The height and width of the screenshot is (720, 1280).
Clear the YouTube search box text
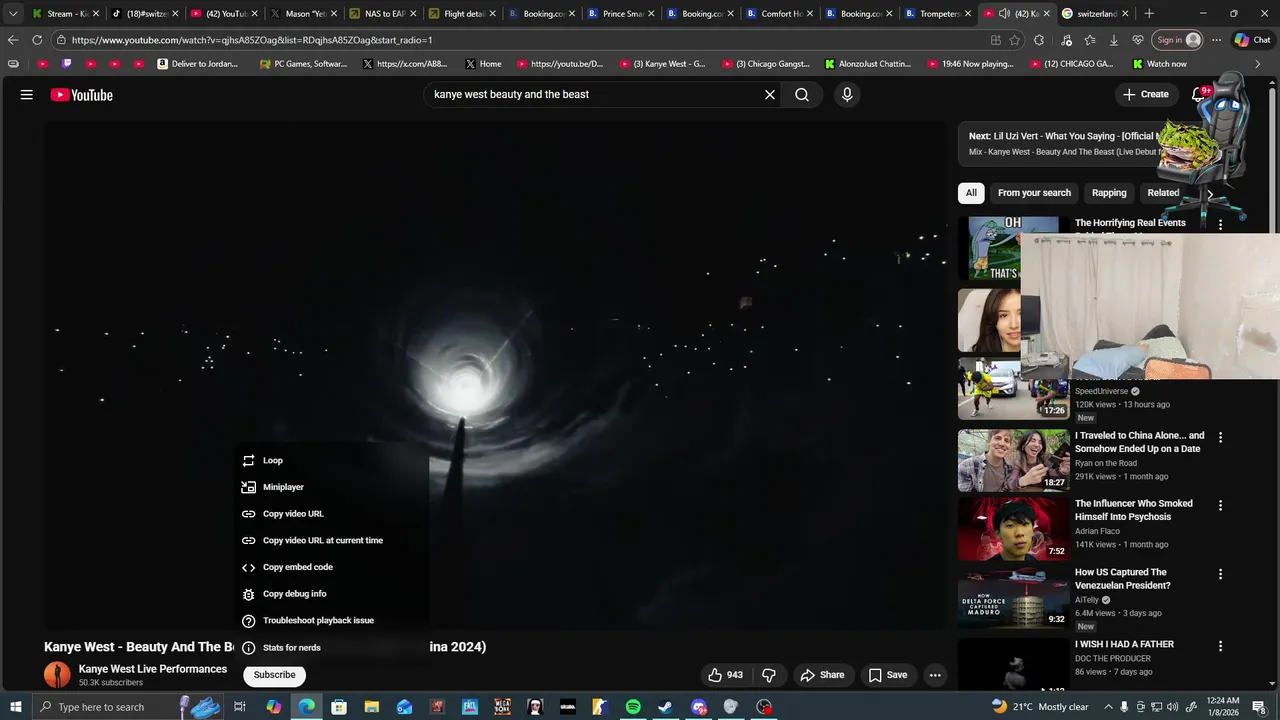click(x=770, y=95)
